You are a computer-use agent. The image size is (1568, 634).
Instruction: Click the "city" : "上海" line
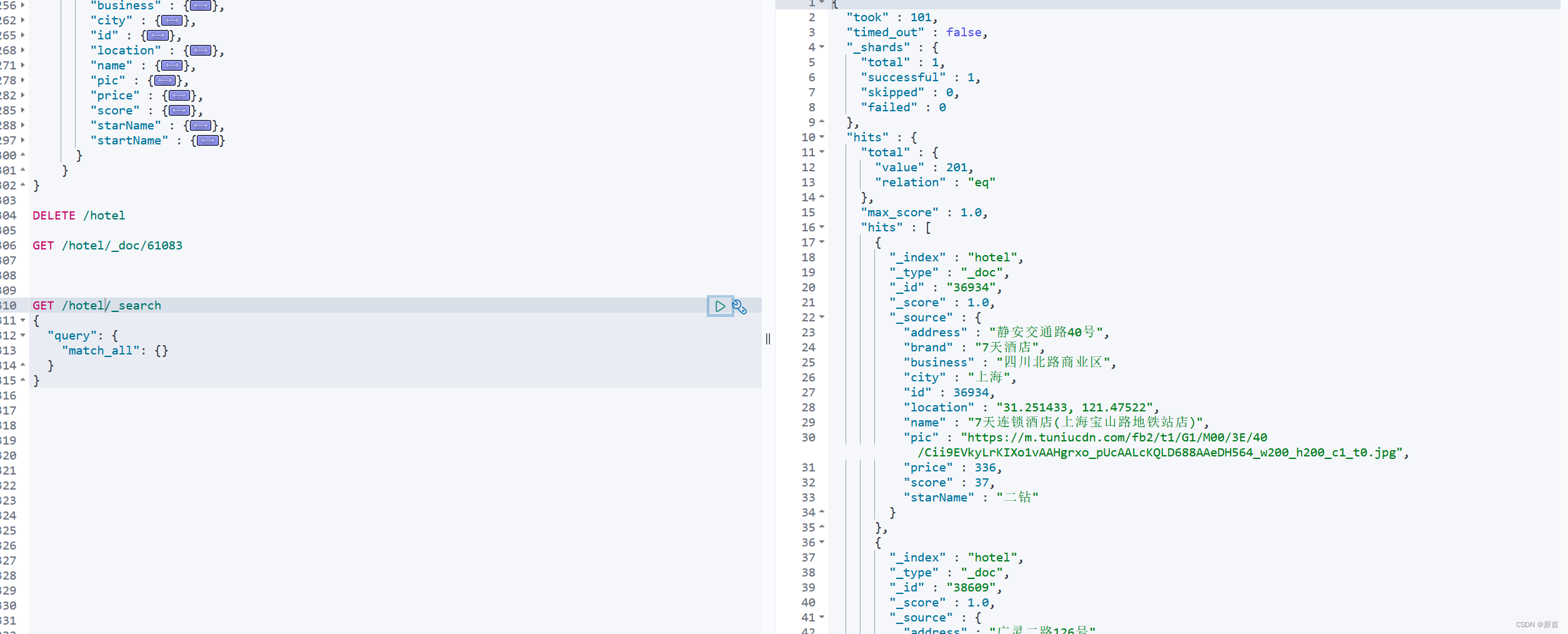(x=960, y=378)
